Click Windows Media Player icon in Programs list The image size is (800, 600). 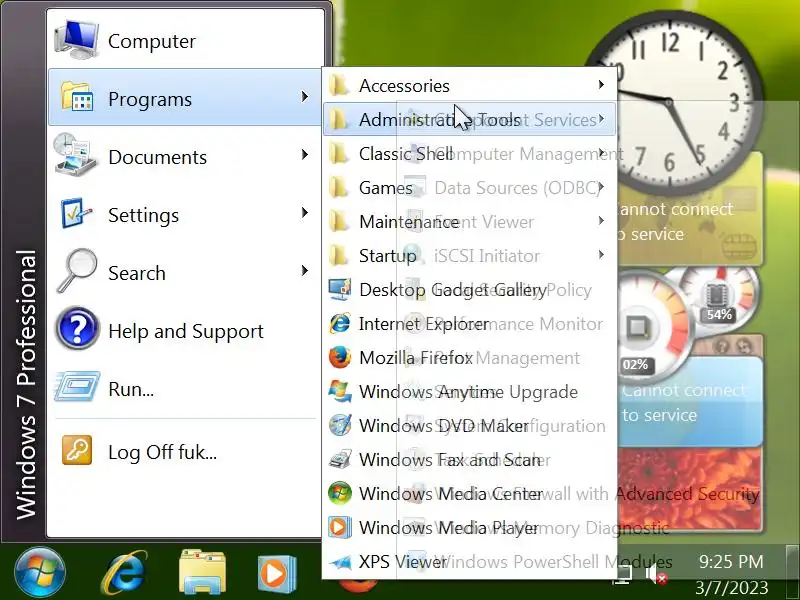click(340, 527)
